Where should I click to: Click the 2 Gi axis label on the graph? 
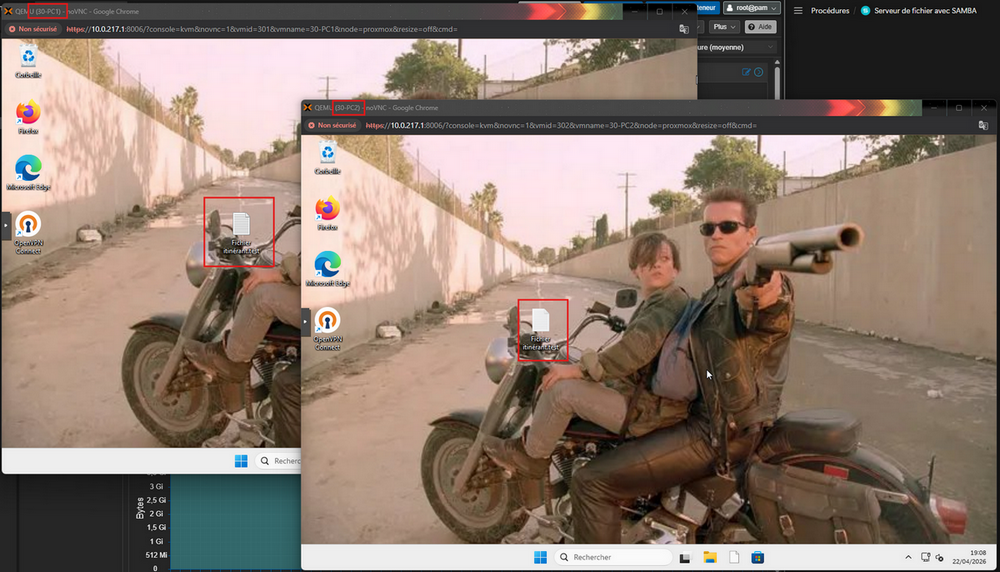pyautogui.click(x=156, y=514)
